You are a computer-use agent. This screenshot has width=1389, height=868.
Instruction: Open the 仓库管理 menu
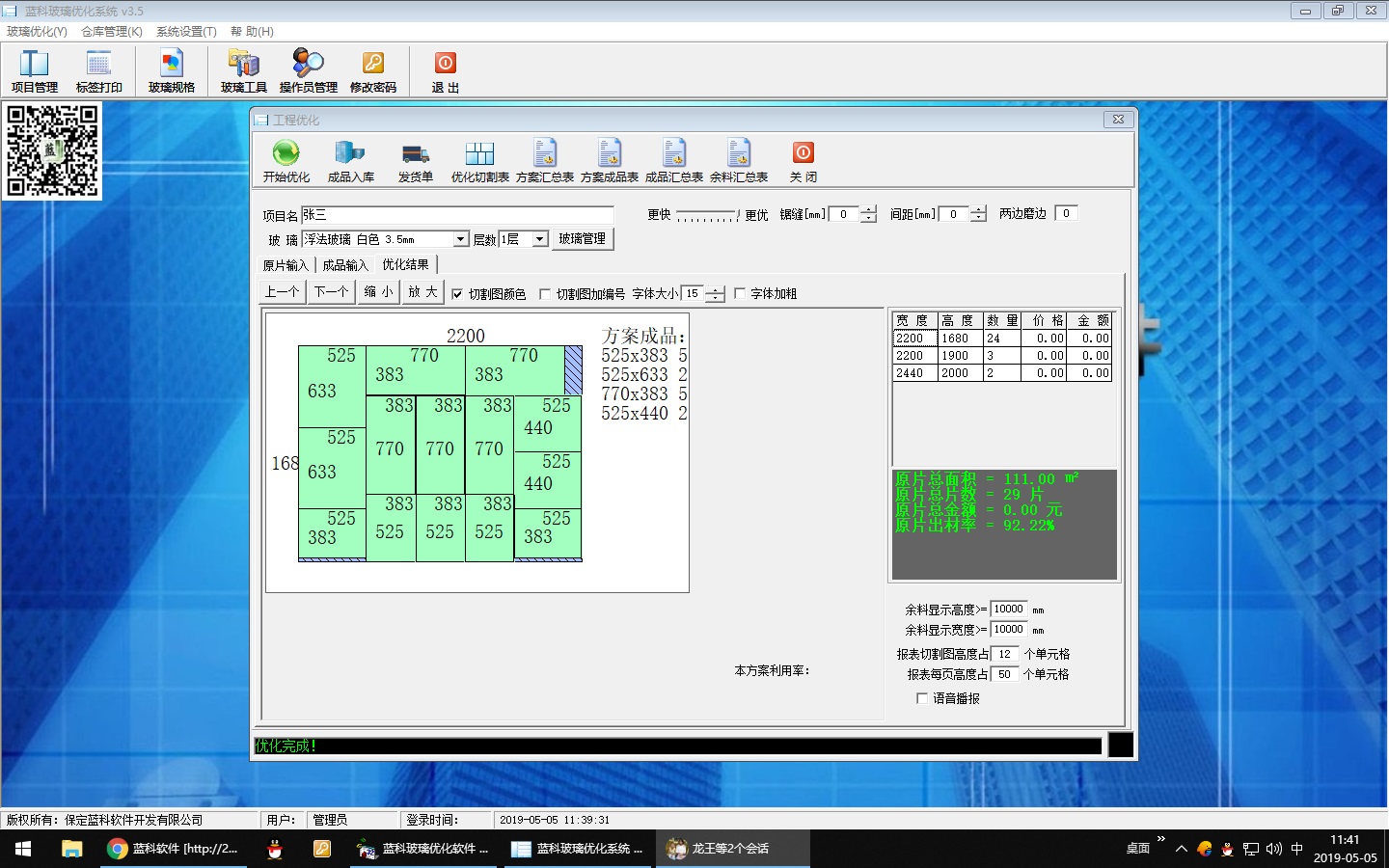[111, 32]
